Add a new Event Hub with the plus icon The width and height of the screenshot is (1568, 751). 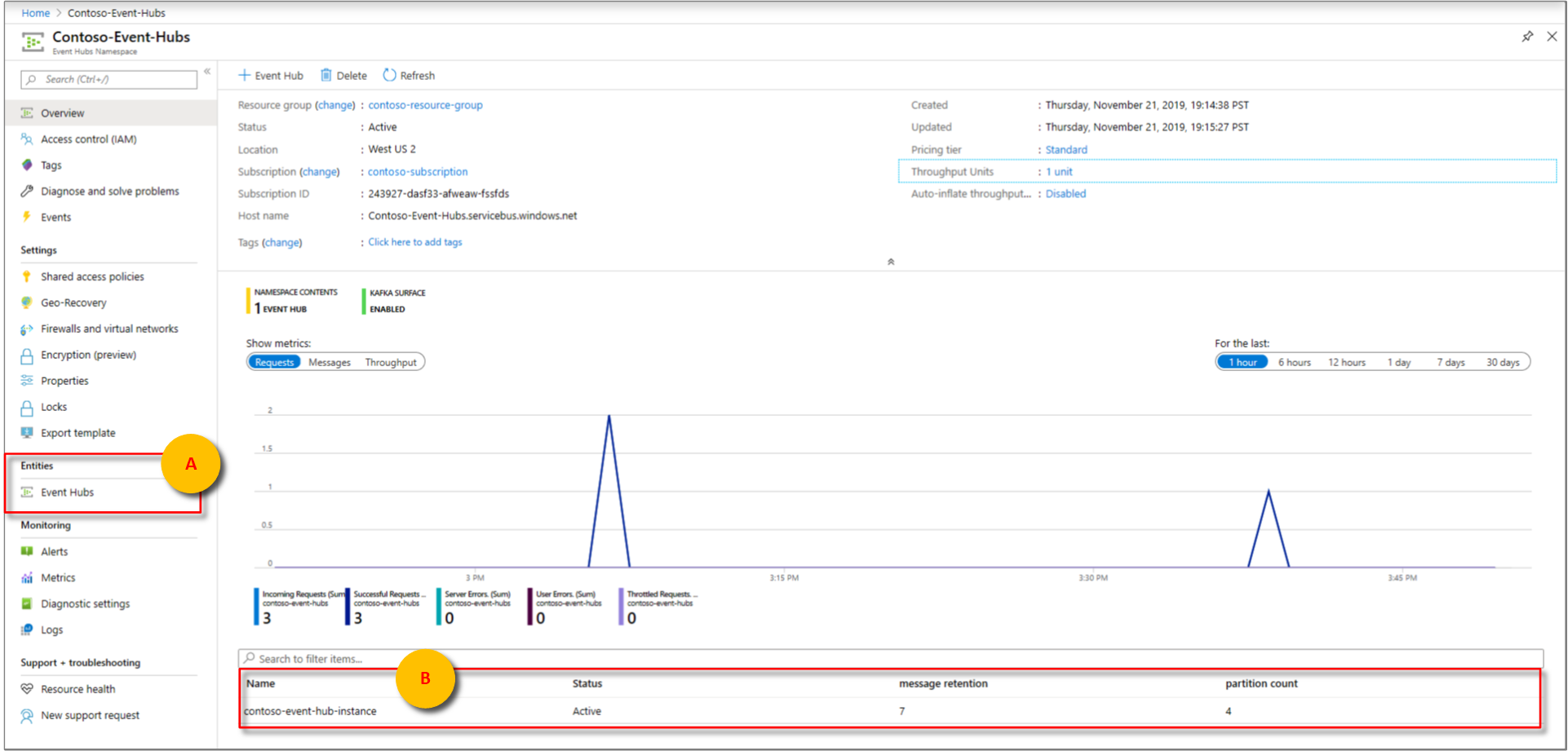point(244,75)
